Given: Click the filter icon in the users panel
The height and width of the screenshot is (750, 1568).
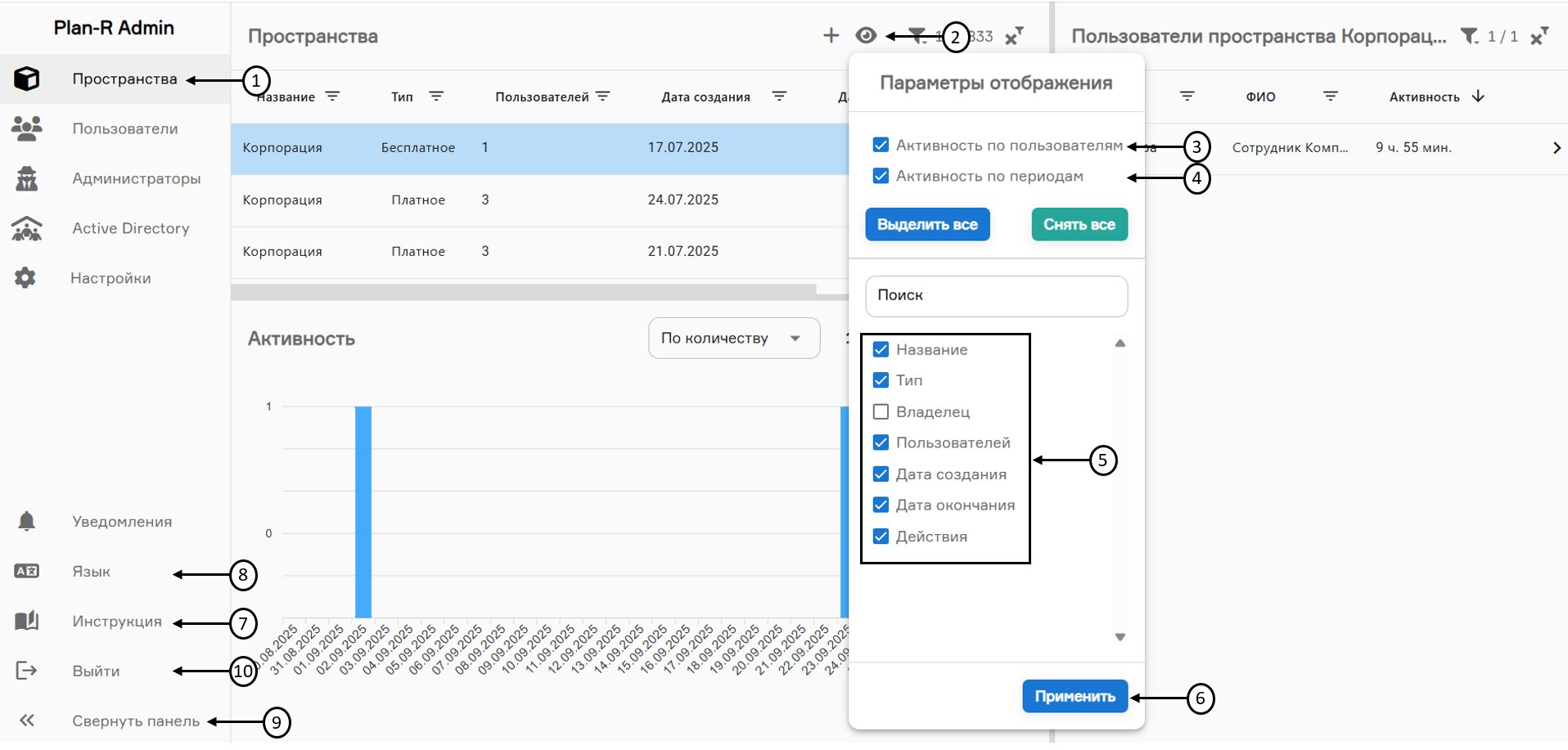Looking at the screenshot, I should tap(1470, 36).
